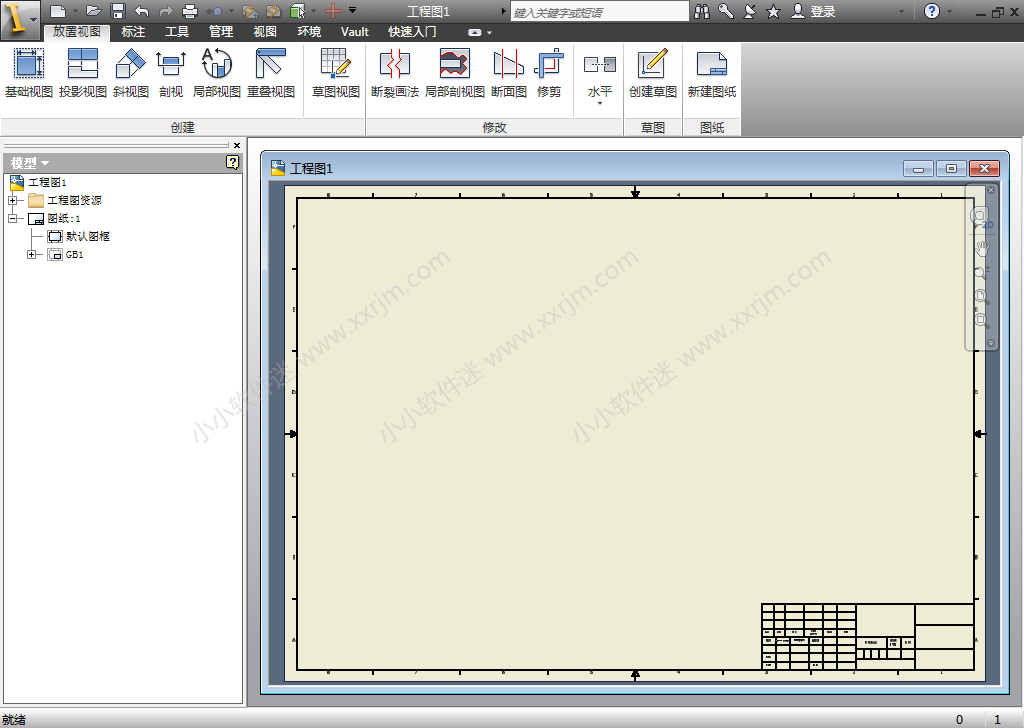
Task: Open the 管理 ribbon tab
Action: pyautogui.click(x=221, y=32)
